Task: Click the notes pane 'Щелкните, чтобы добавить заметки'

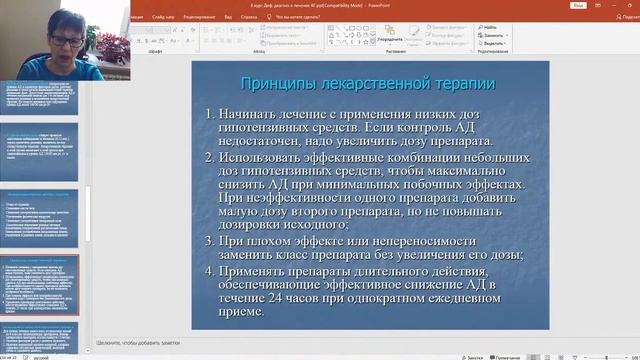Action: pos(138,343)
